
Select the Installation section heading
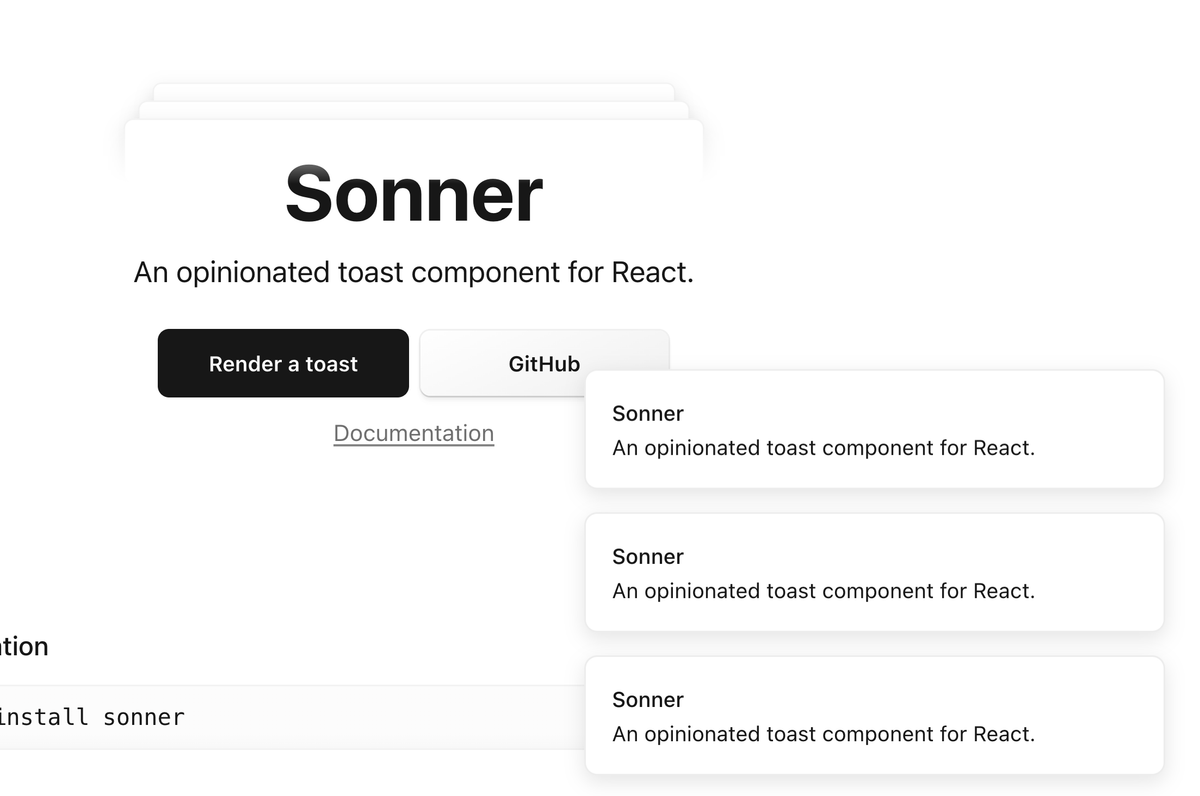click(24, 646)
